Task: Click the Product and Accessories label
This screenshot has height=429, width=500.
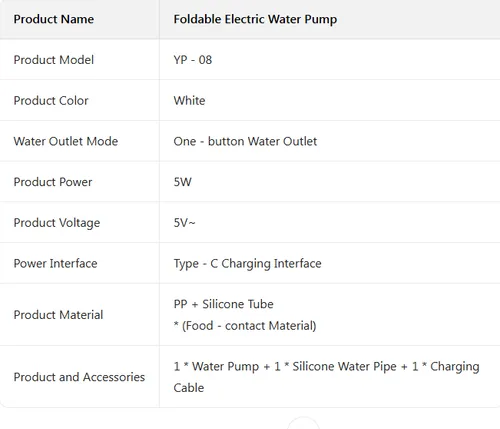Action: [x=79, y=377]
